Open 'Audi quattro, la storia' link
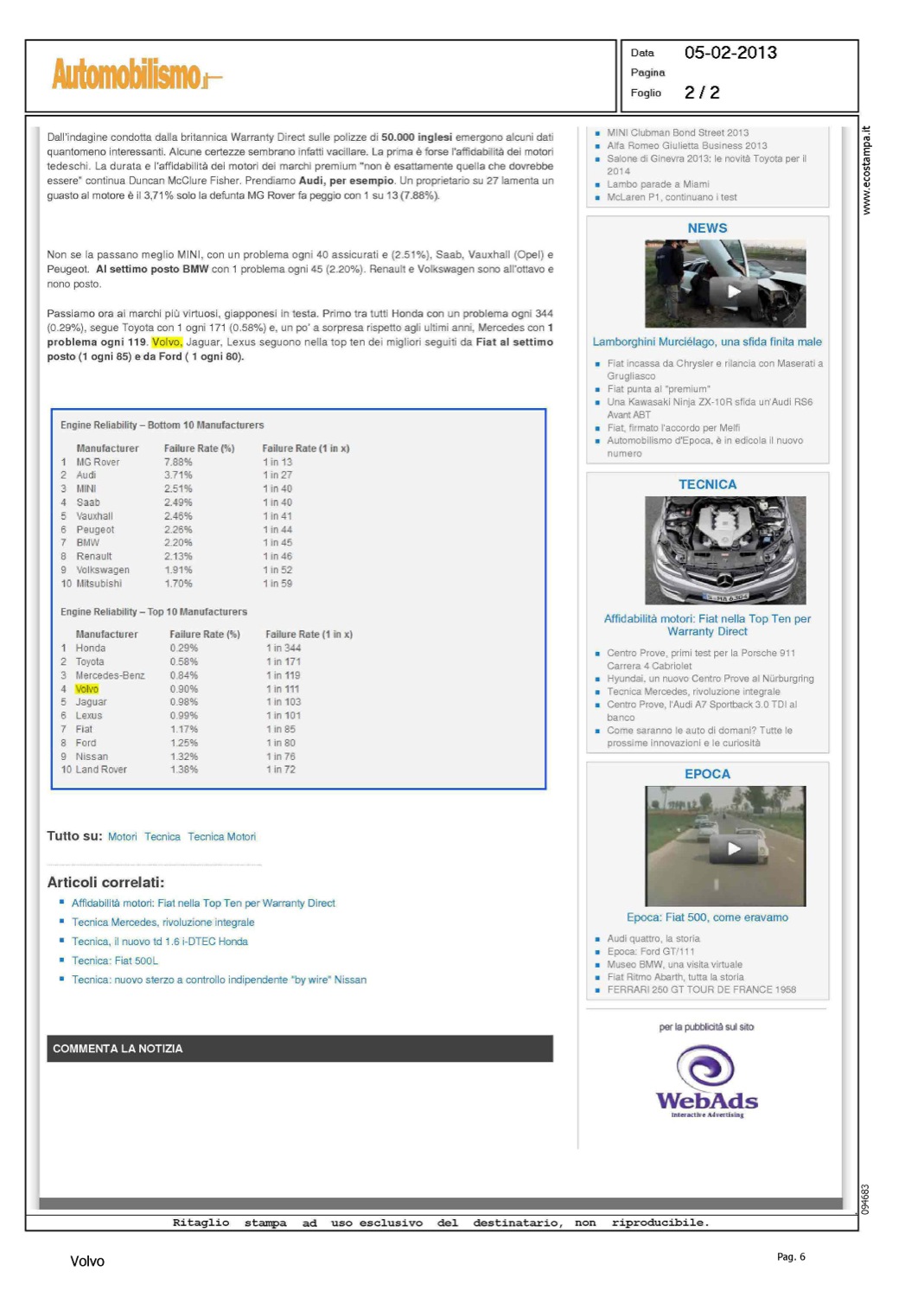This screenshot has width=924, height=1297. (653, 939)
